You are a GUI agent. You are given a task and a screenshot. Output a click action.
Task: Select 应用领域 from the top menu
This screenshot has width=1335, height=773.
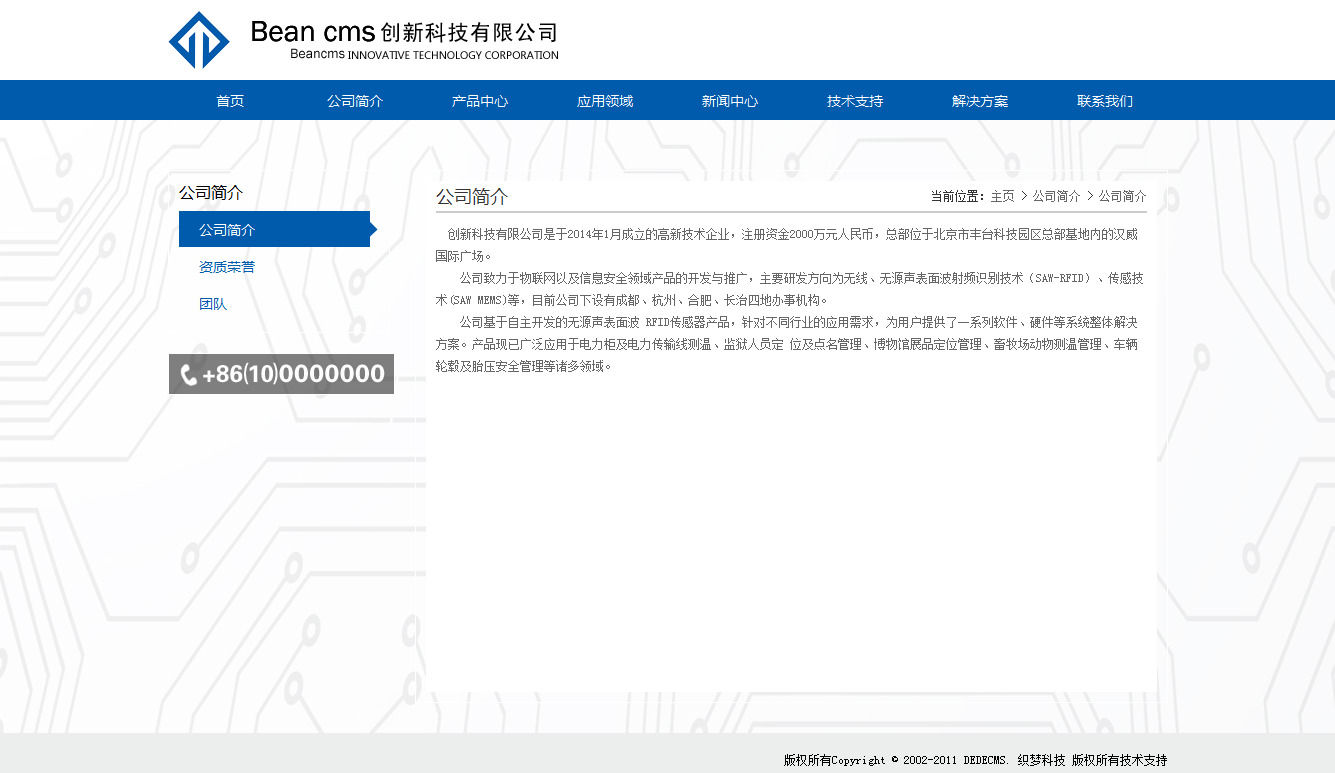click(605, 101)
